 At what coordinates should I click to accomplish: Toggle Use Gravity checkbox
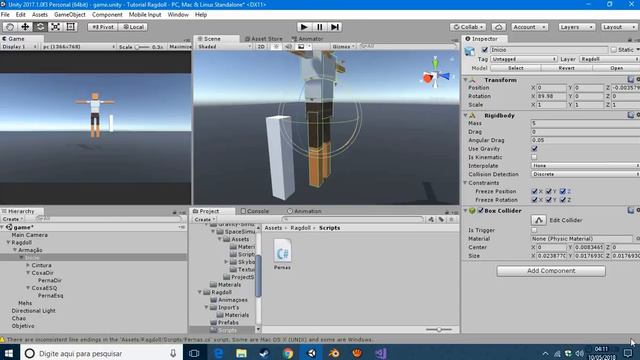534,149
